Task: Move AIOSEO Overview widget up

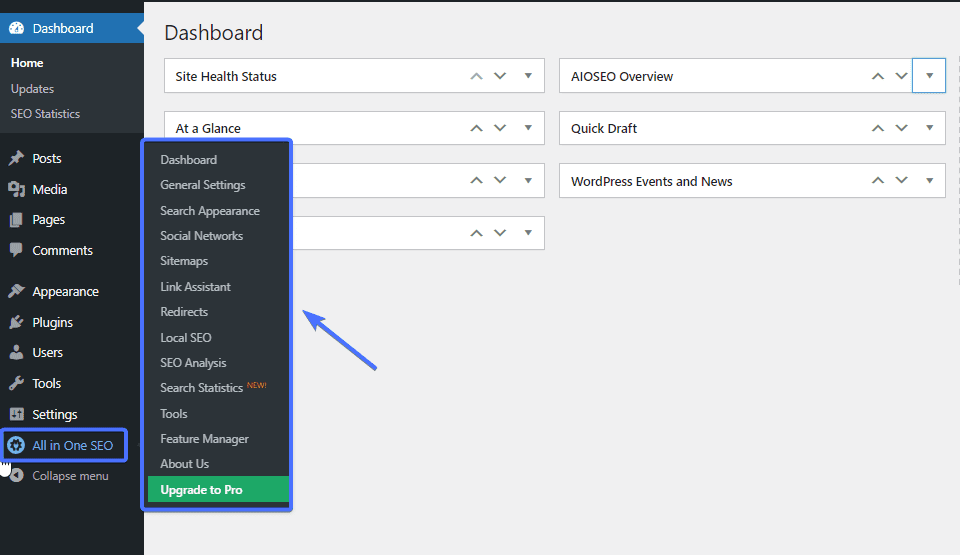Action: [878, 76]
